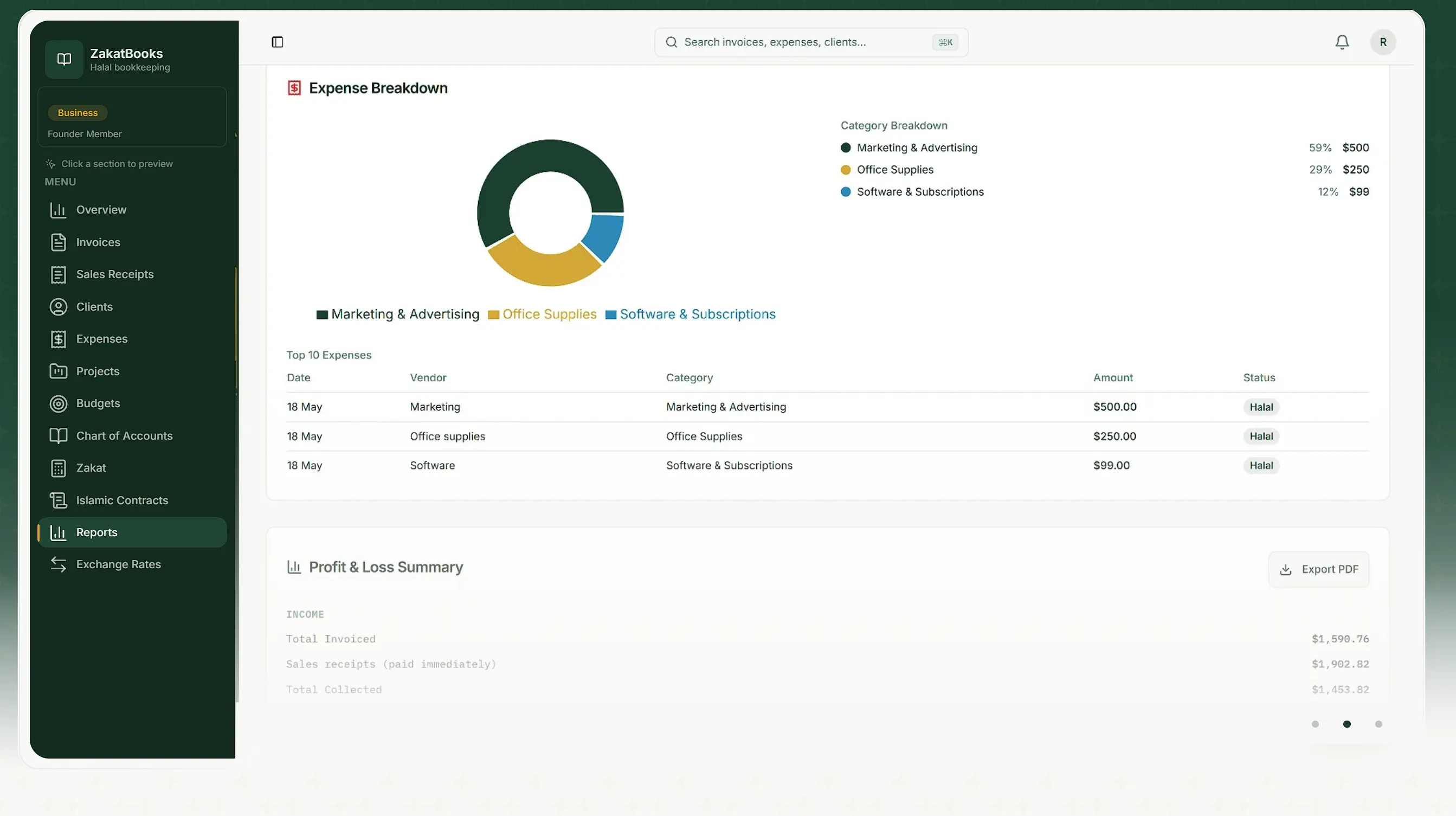Click the Expenses dollar receipt icon
The width and height of the screenshot is (1456, 816).
tap(58, 339)
